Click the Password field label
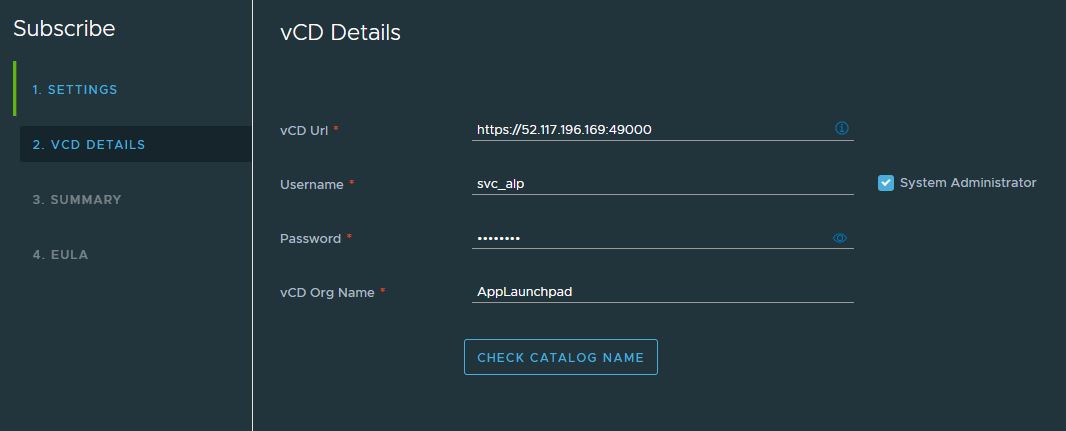This screenshot has height=431, width=1066. [311, 238]
